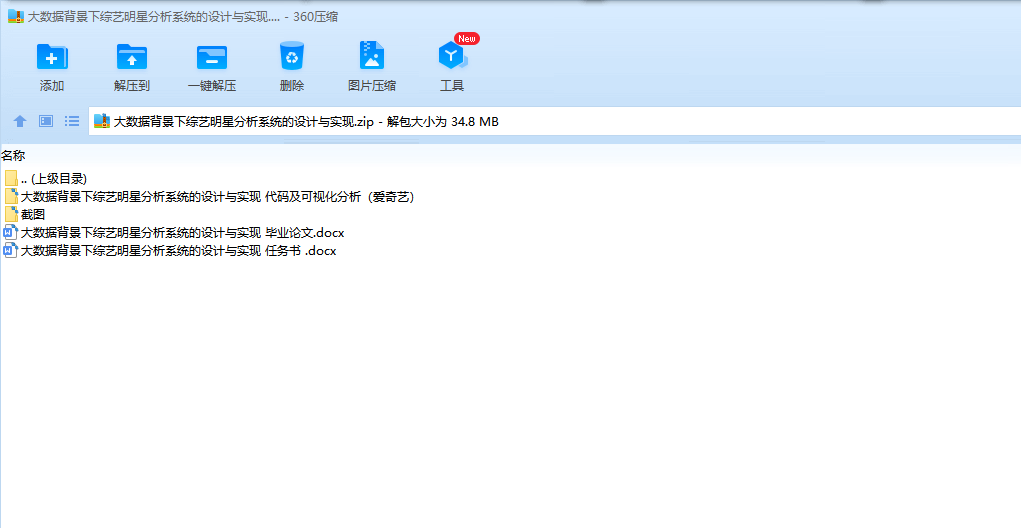Click the folder icon of 上级目录 row

(x=11, y=178)
